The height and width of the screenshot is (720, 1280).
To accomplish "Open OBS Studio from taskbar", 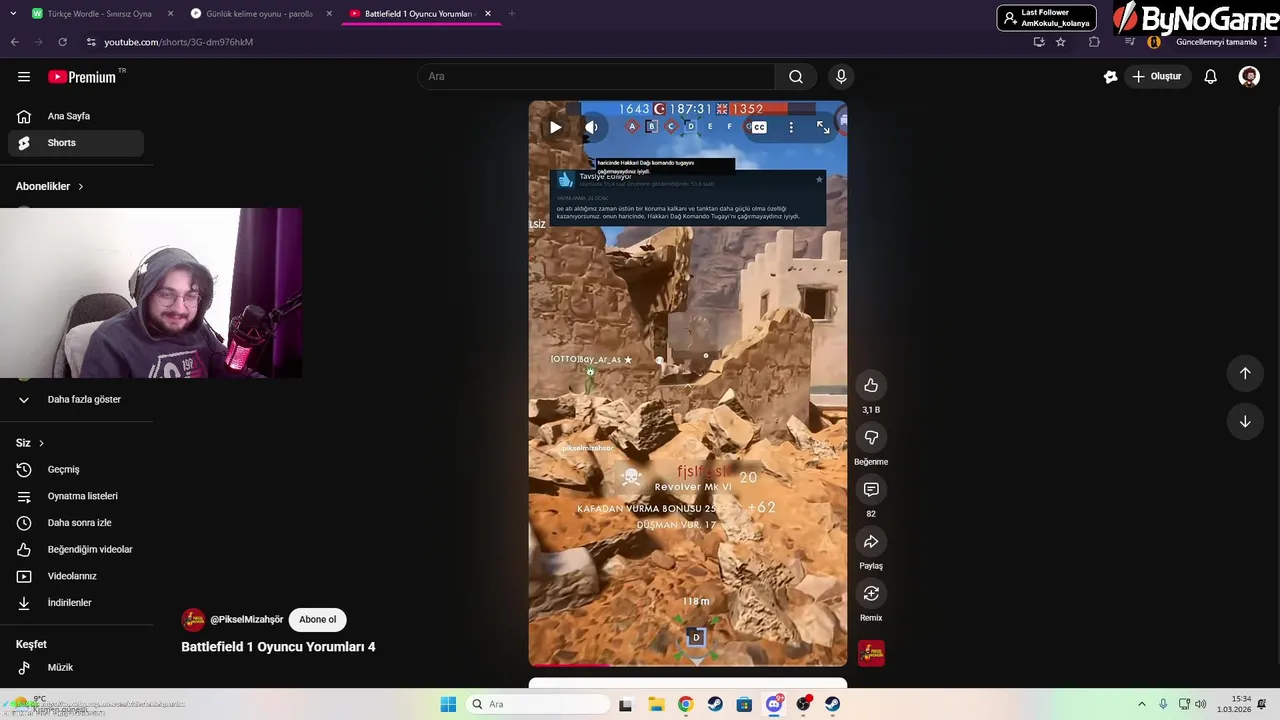I will click(x=803, y=704).
